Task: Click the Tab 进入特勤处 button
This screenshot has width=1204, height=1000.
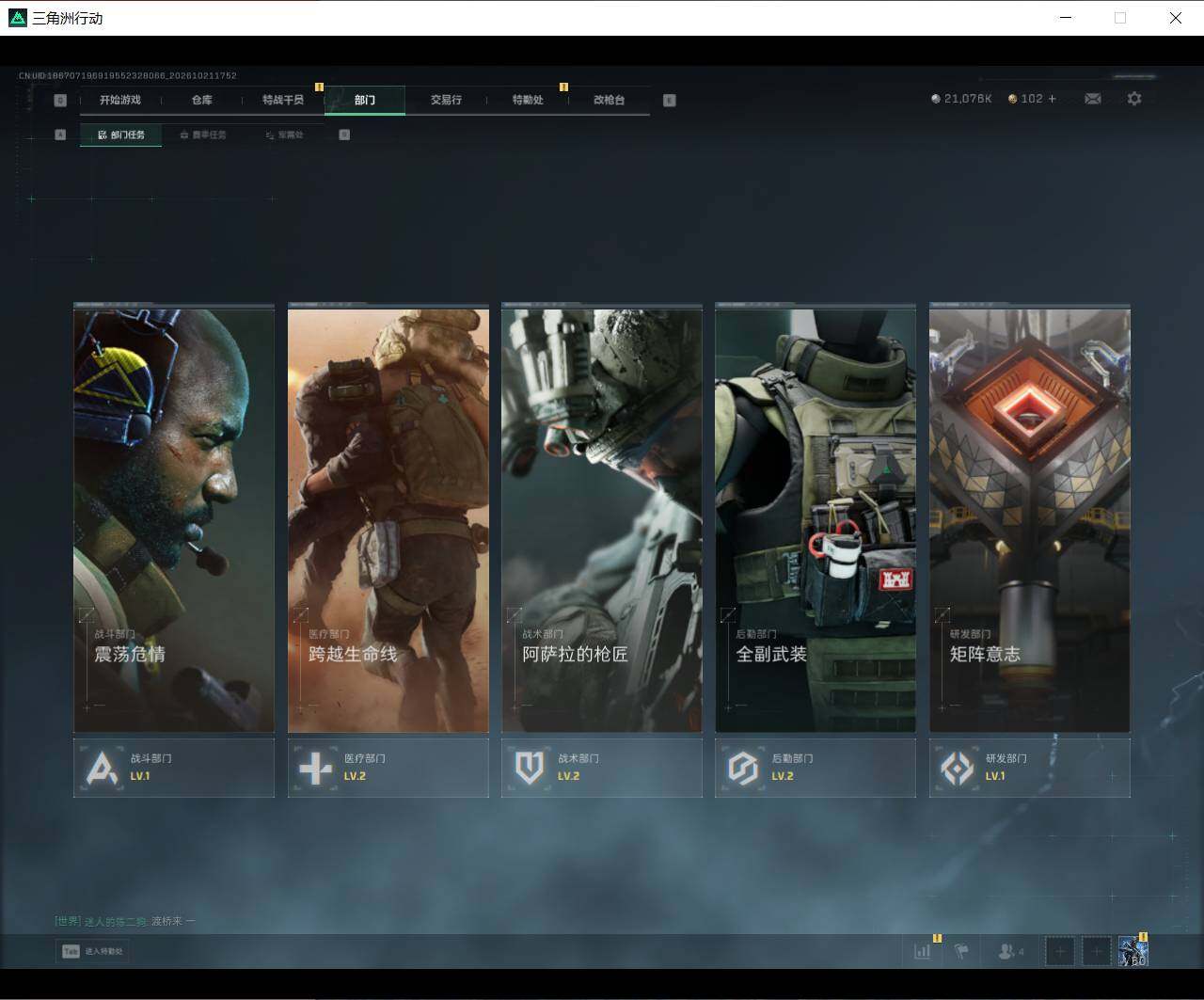Action: pos(92,951)
